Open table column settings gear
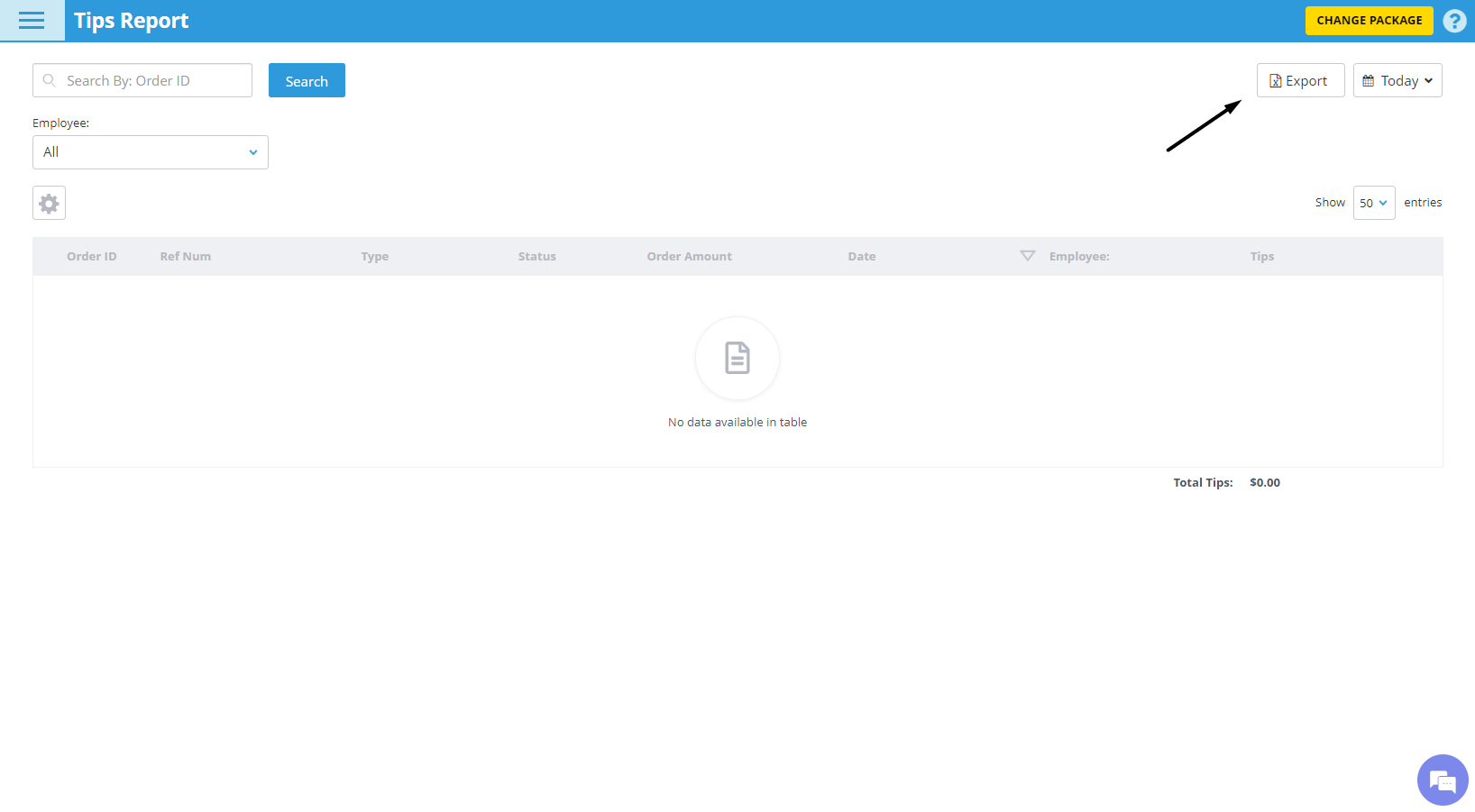This screenshot has height=812, width=1475. click(49, 204)
